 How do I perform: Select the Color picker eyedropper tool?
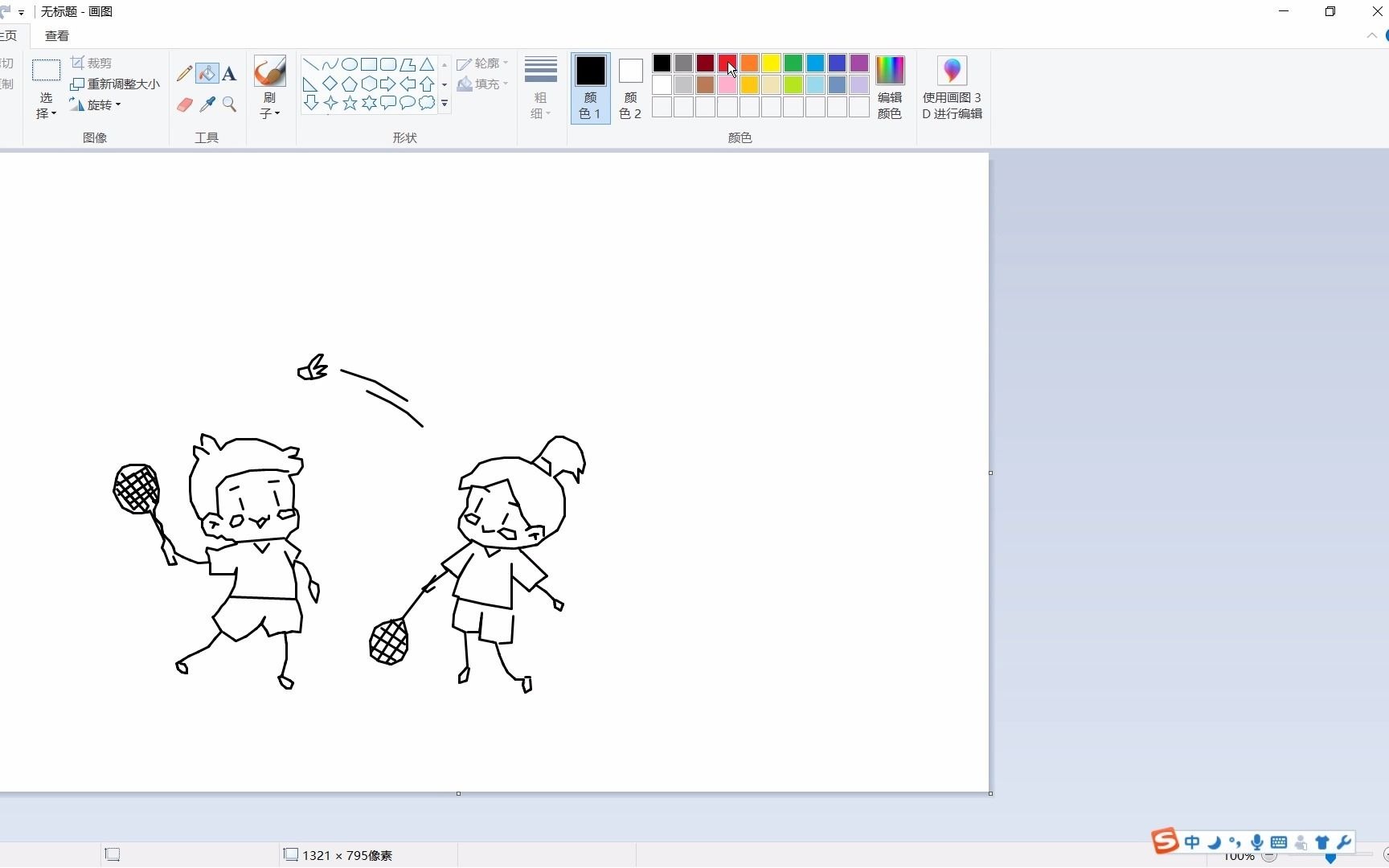point(207,104)
